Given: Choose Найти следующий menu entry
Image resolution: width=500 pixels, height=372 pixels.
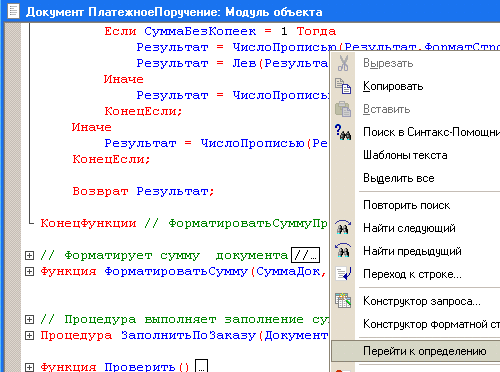Looking at the screenshot, I should (x=409, y=228).
